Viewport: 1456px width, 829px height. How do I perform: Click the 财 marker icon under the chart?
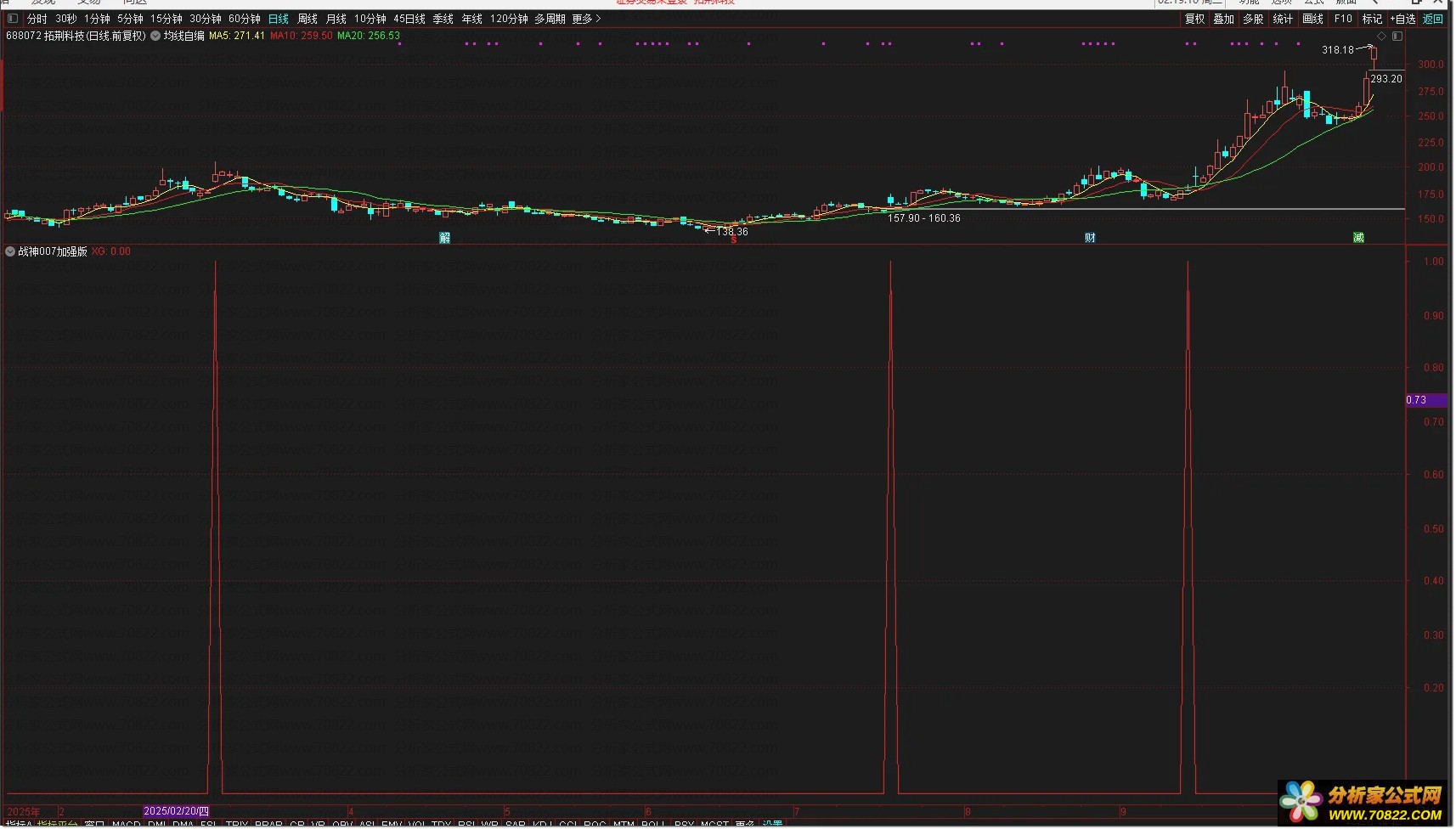tap(1090, 238)
